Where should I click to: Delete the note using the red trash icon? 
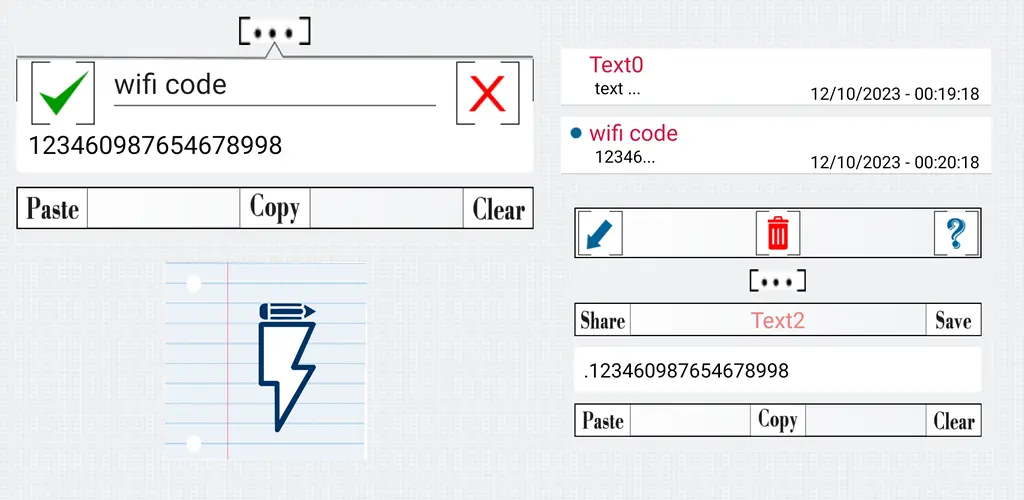[778, 233]
